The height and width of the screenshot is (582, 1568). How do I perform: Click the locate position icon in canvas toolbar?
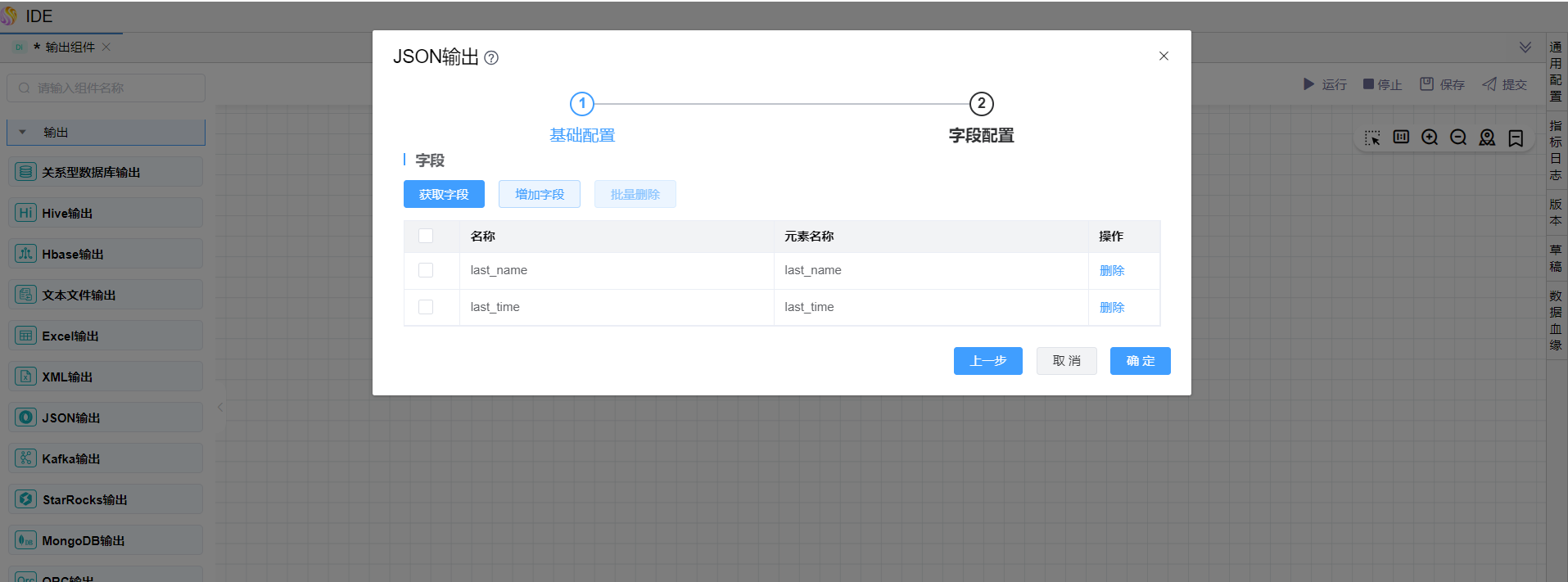pos(1487,138)
